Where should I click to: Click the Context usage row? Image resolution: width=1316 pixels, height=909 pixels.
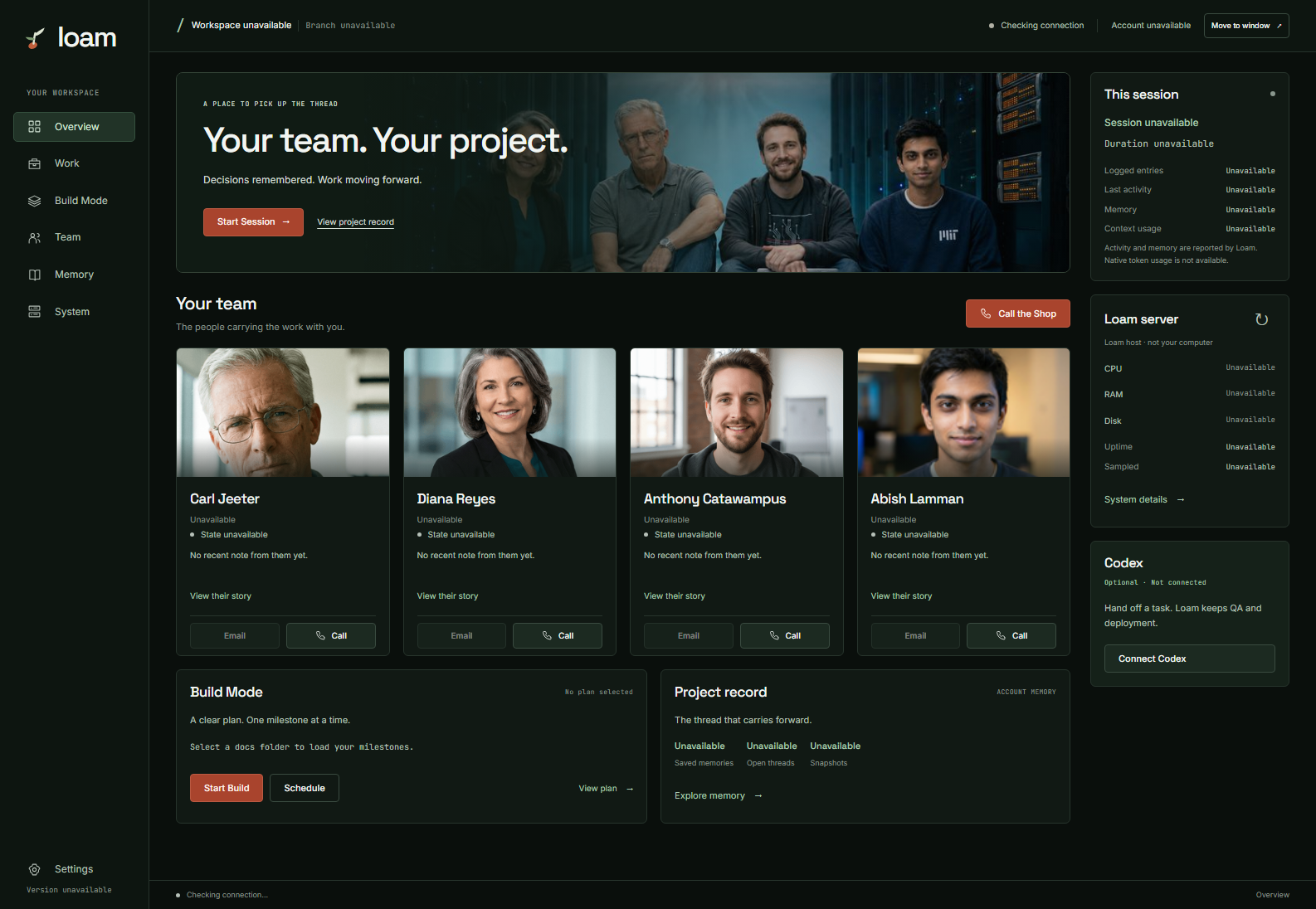point(1190,229)
